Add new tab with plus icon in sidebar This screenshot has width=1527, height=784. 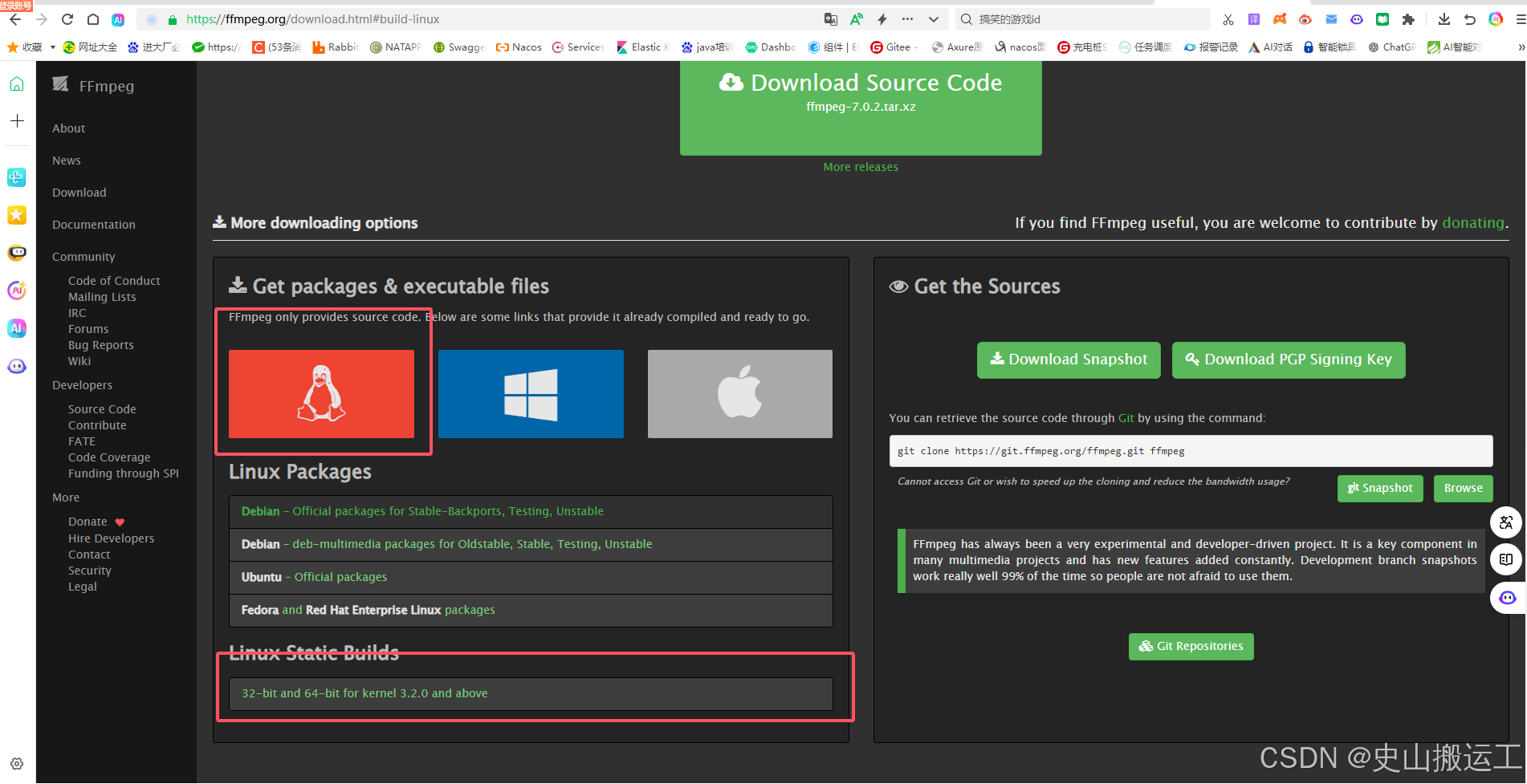click(17, 120)
